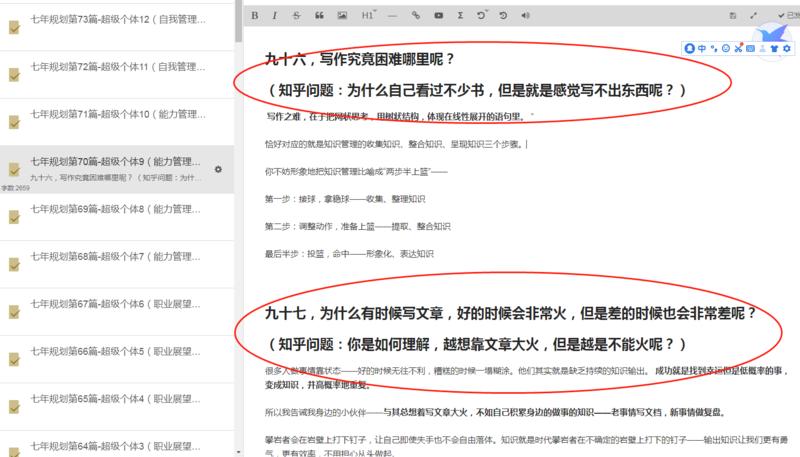Click the scrollbar down arrow of the article list
800x457 pixels.
click(238, 452)
